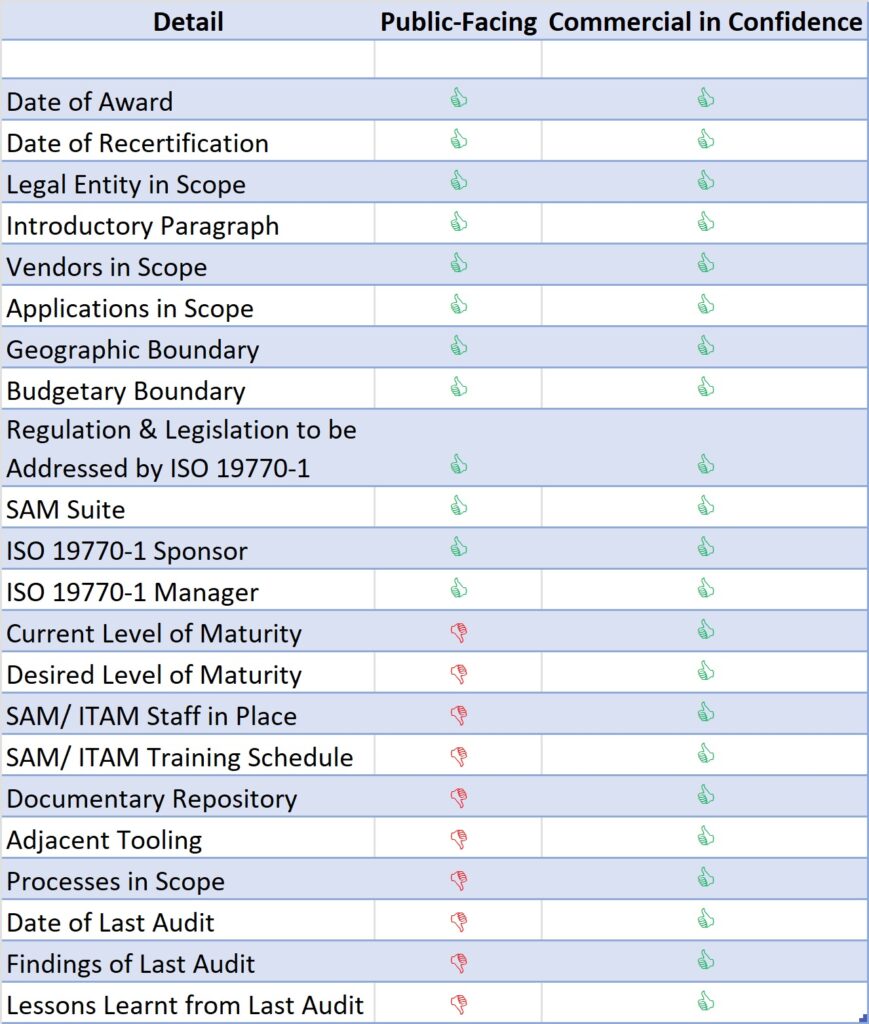This screenshot has width=869, height=1024.
Task: Select the Budgetary Boundary row label
Action: click(x=126, y=391)
